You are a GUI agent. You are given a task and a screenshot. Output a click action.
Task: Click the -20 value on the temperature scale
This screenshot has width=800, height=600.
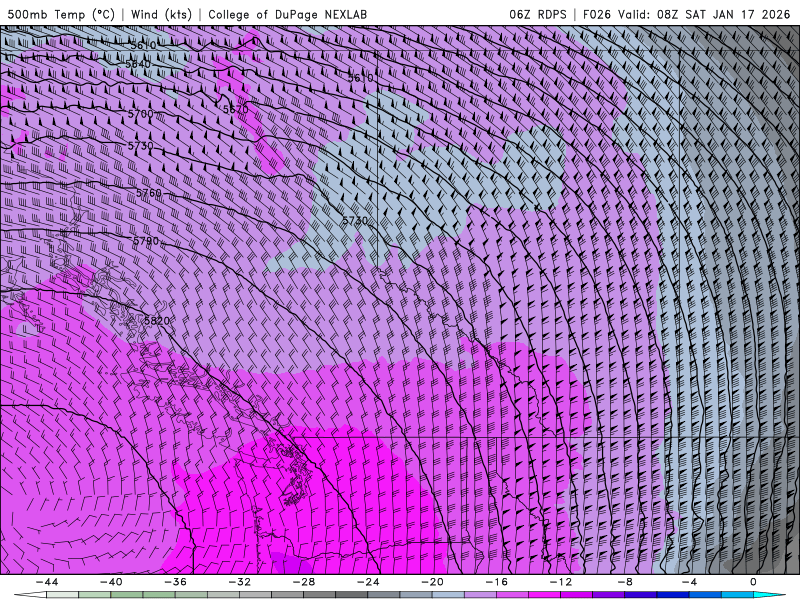coord(432,582)
